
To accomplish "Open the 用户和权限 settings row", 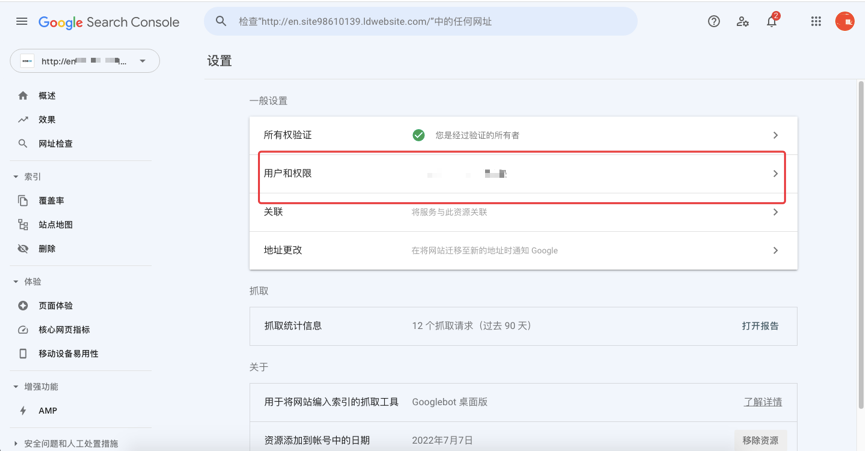I will coord(523,174).
